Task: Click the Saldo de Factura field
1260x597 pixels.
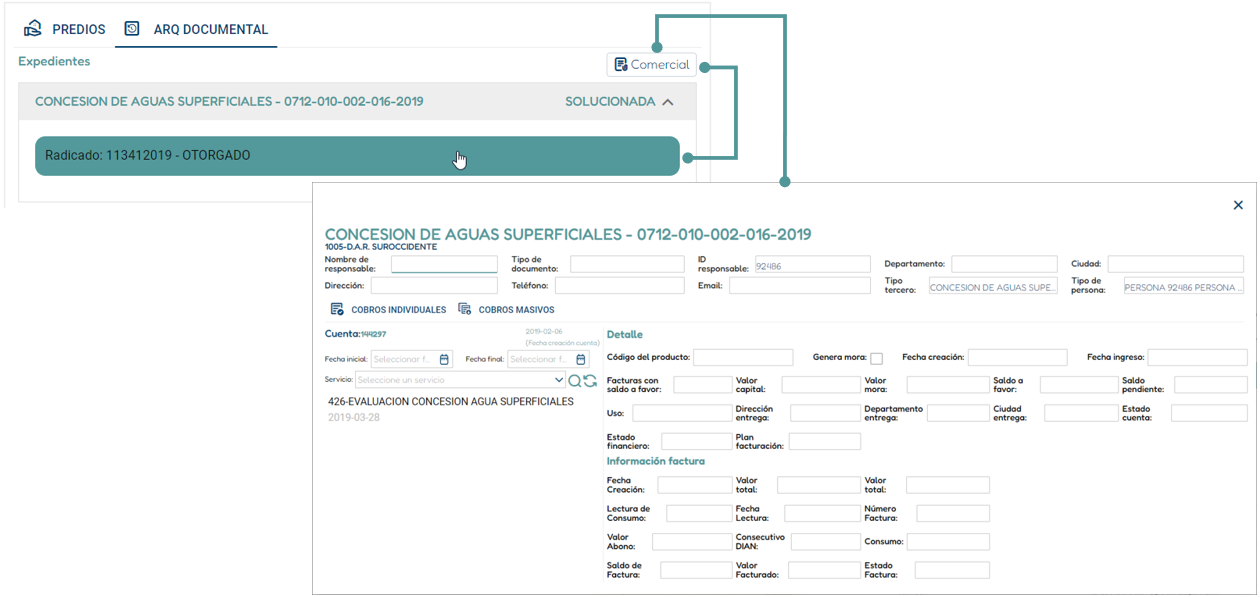Action: point(696,570)
